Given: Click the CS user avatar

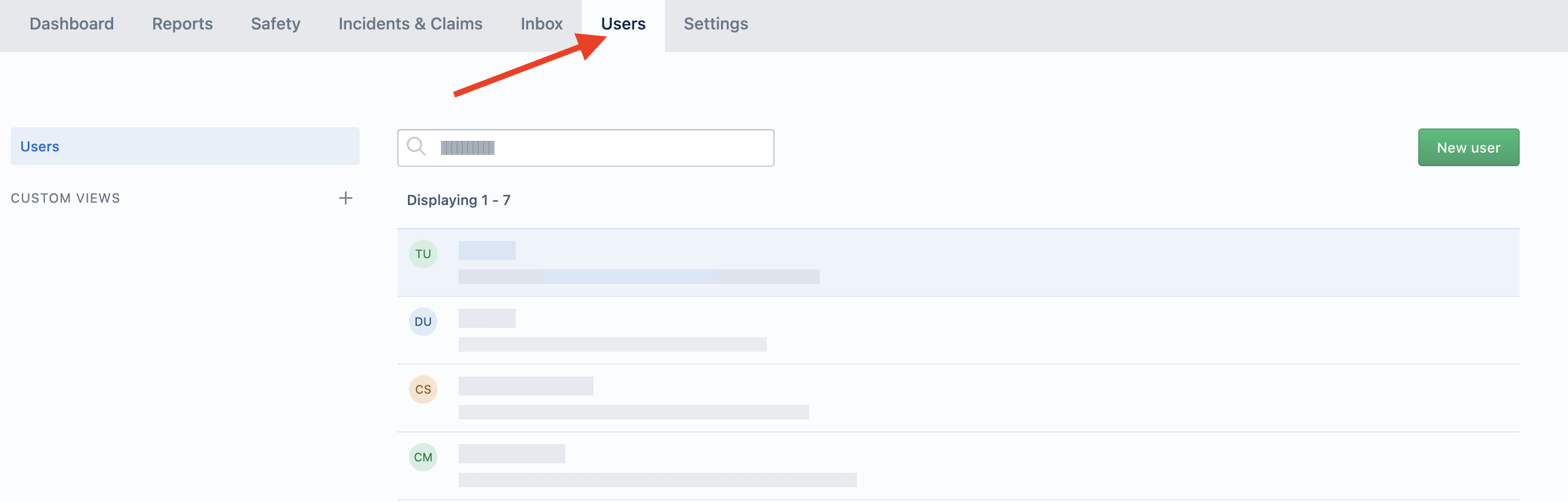Looking at the screenshot, I should (x=423, y=389).
